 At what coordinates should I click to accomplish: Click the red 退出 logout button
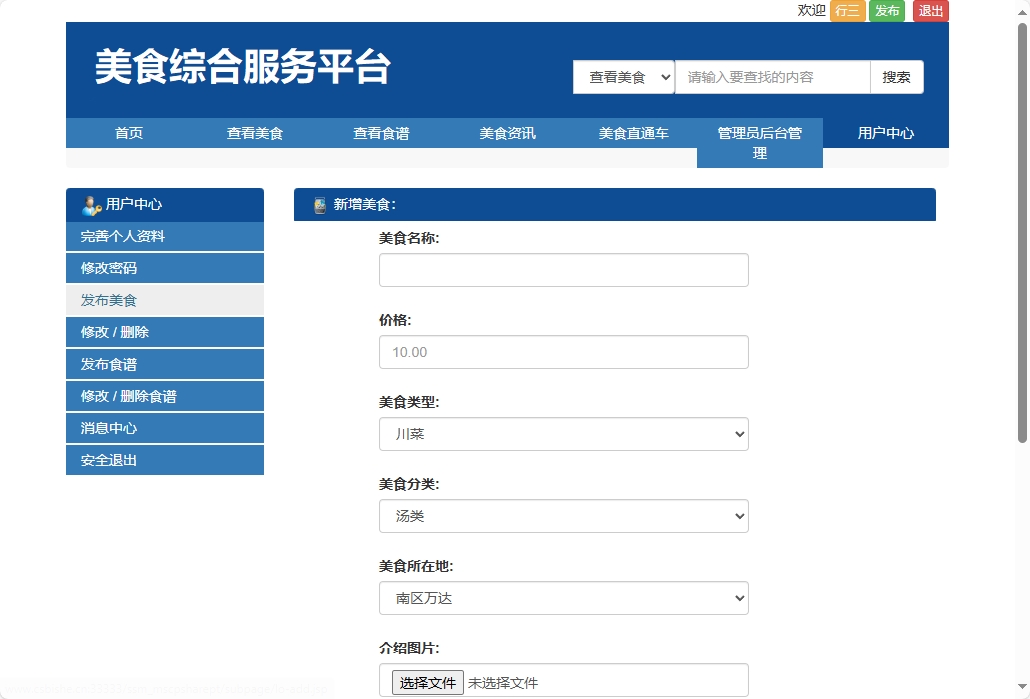929,11
